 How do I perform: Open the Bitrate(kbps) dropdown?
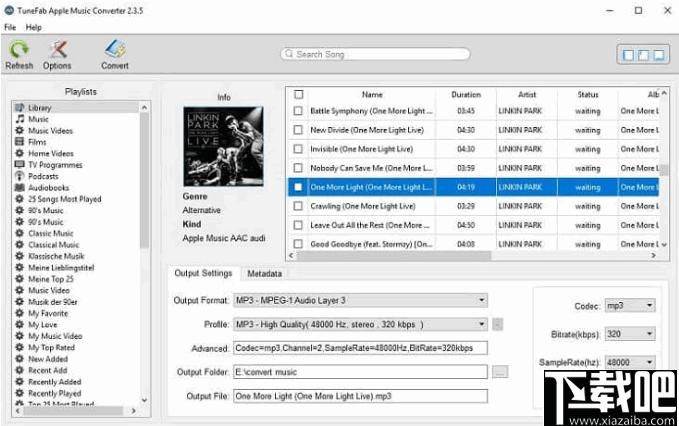630,334
